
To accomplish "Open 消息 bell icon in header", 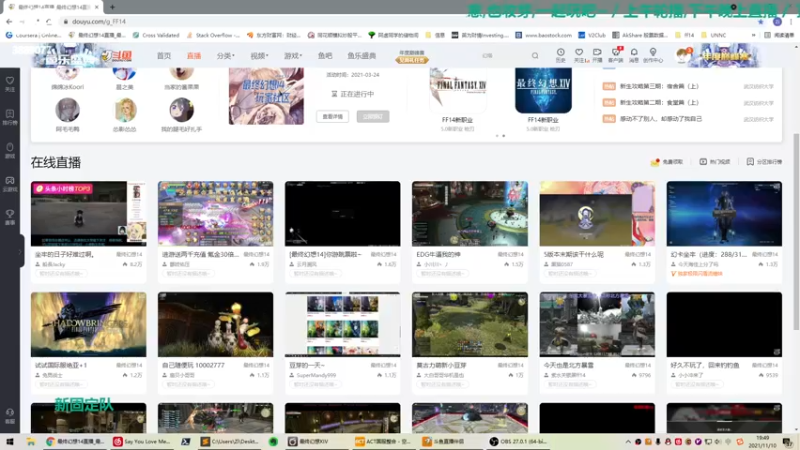I will (634, 55).
